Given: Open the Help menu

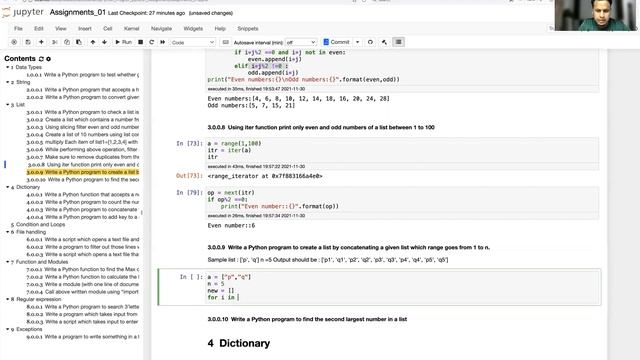Looking at the screenshot, I should pyautogui.click(x=220, y=29).
